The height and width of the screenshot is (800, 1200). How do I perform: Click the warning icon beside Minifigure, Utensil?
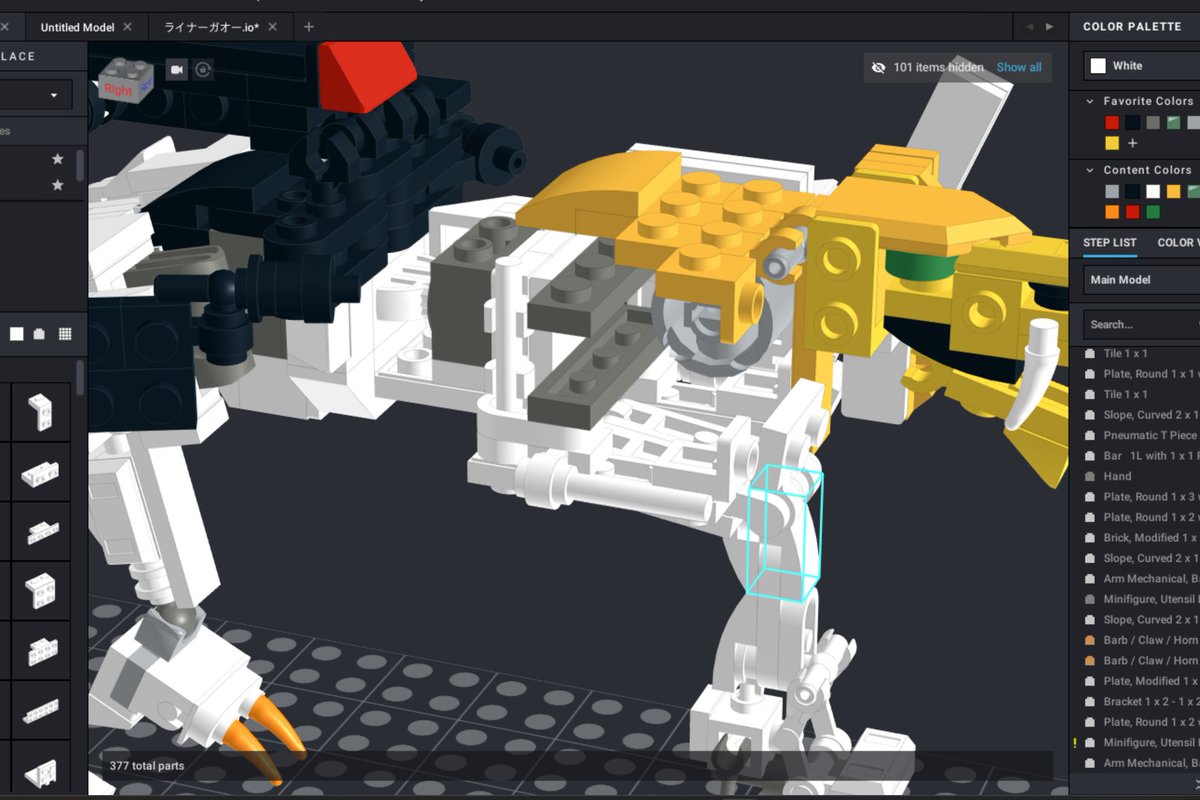coord(1075,743)
